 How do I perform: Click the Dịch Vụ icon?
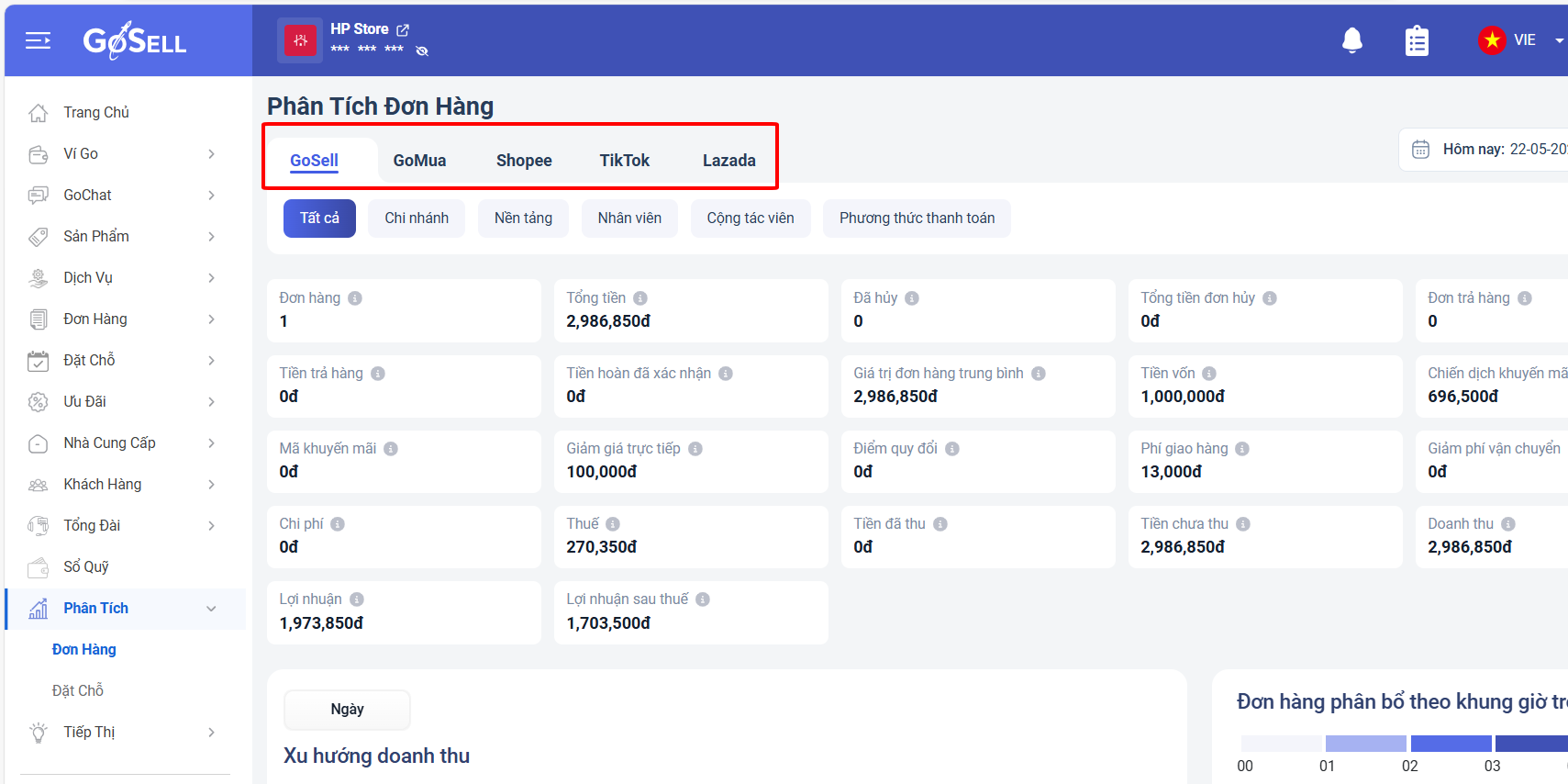coord(39,278)
